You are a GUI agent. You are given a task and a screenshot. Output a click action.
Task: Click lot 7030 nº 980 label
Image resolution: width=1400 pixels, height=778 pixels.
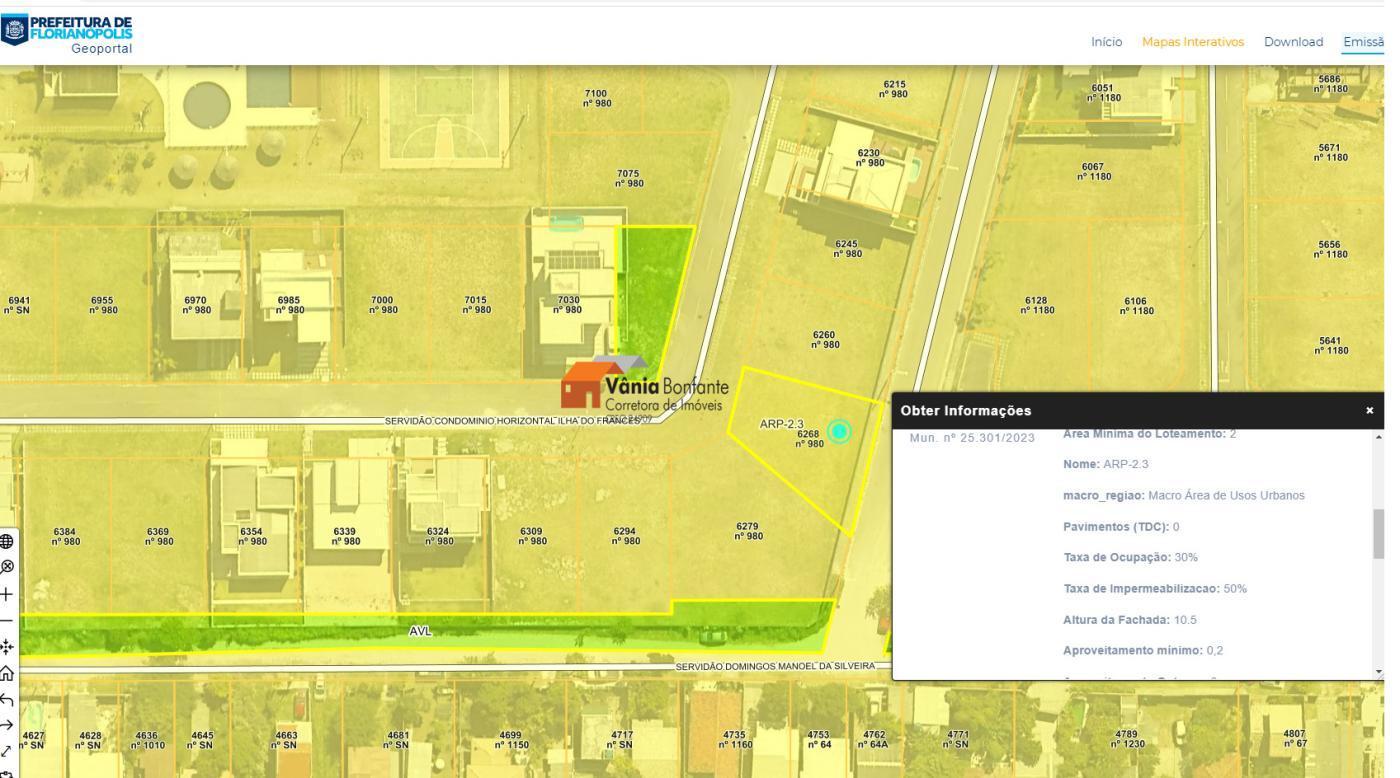[568, 304]
